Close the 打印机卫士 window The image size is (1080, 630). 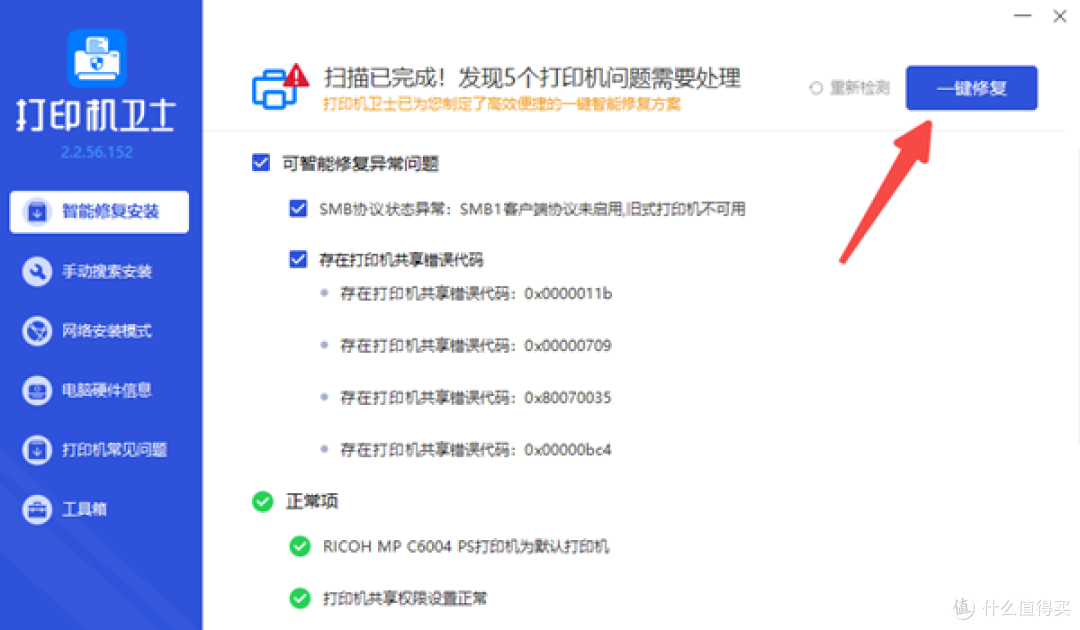point(1060,16)
